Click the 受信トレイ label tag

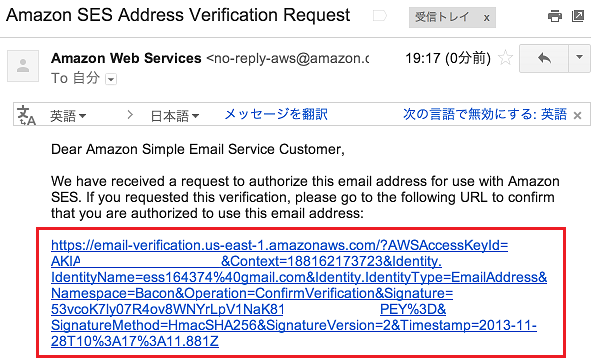pyautogui.click(x=442, y=17)
